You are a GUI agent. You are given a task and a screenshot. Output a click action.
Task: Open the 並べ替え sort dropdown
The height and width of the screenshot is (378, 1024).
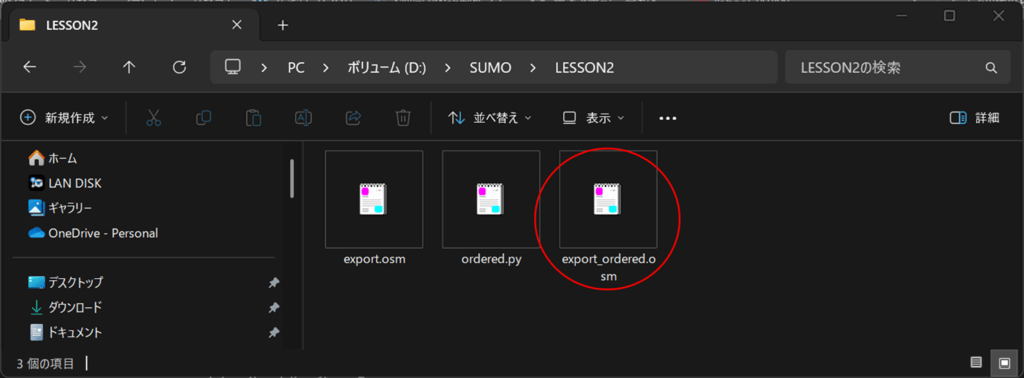point(490,118)
